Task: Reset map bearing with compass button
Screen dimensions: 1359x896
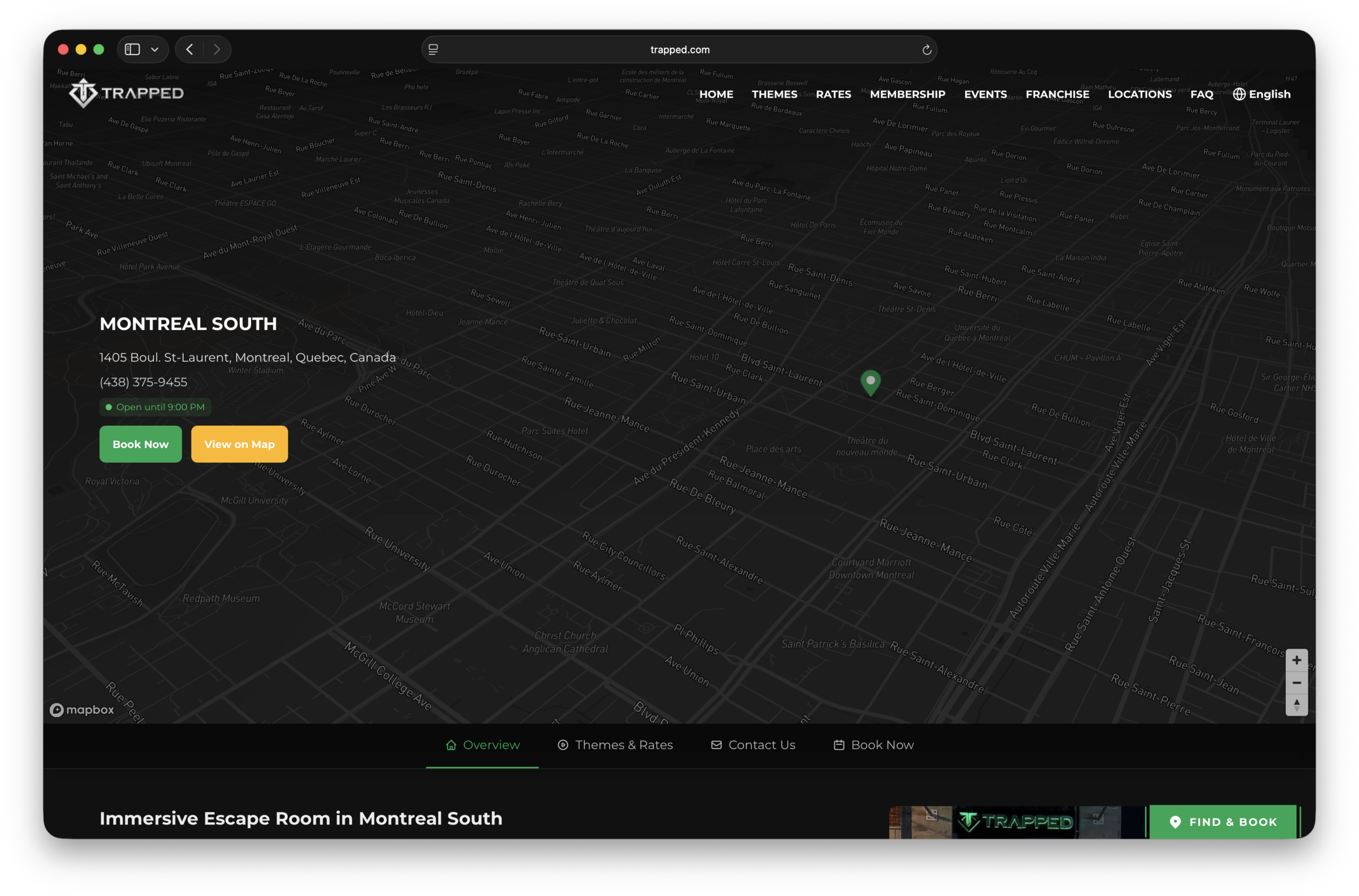Action: pyautogui.click(x=1296, y=704)
